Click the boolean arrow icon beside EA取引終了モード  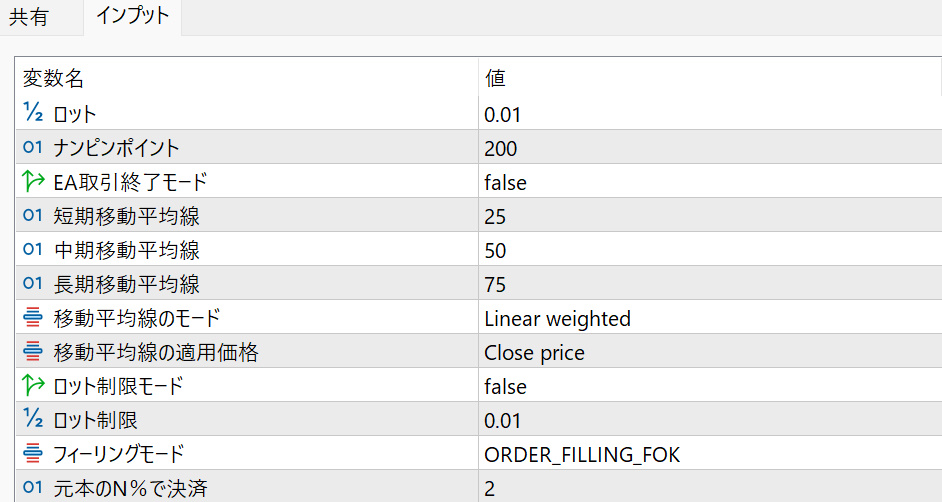[32, 182]
